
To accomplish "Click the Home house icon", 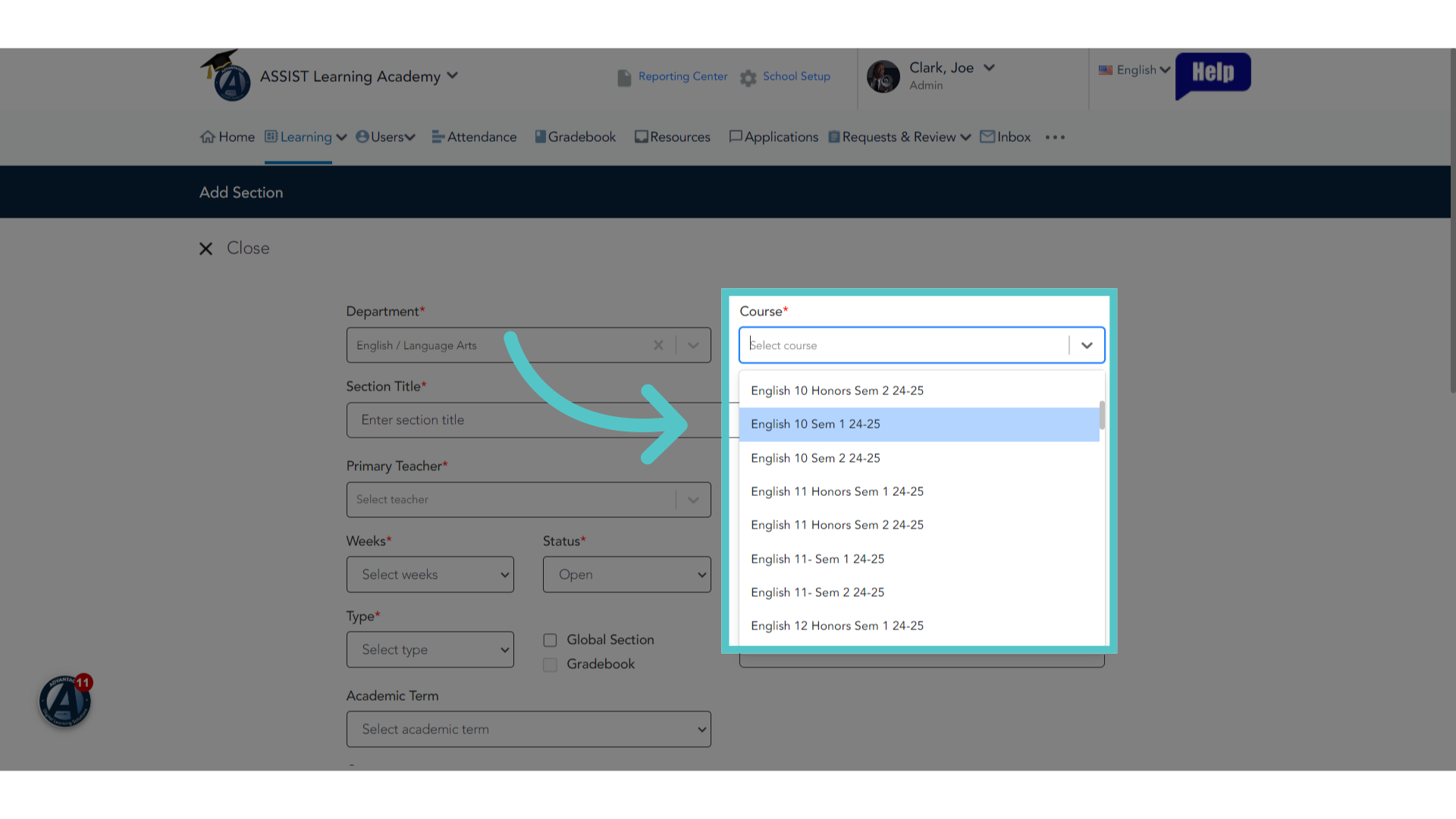I will tap(208, 137).
